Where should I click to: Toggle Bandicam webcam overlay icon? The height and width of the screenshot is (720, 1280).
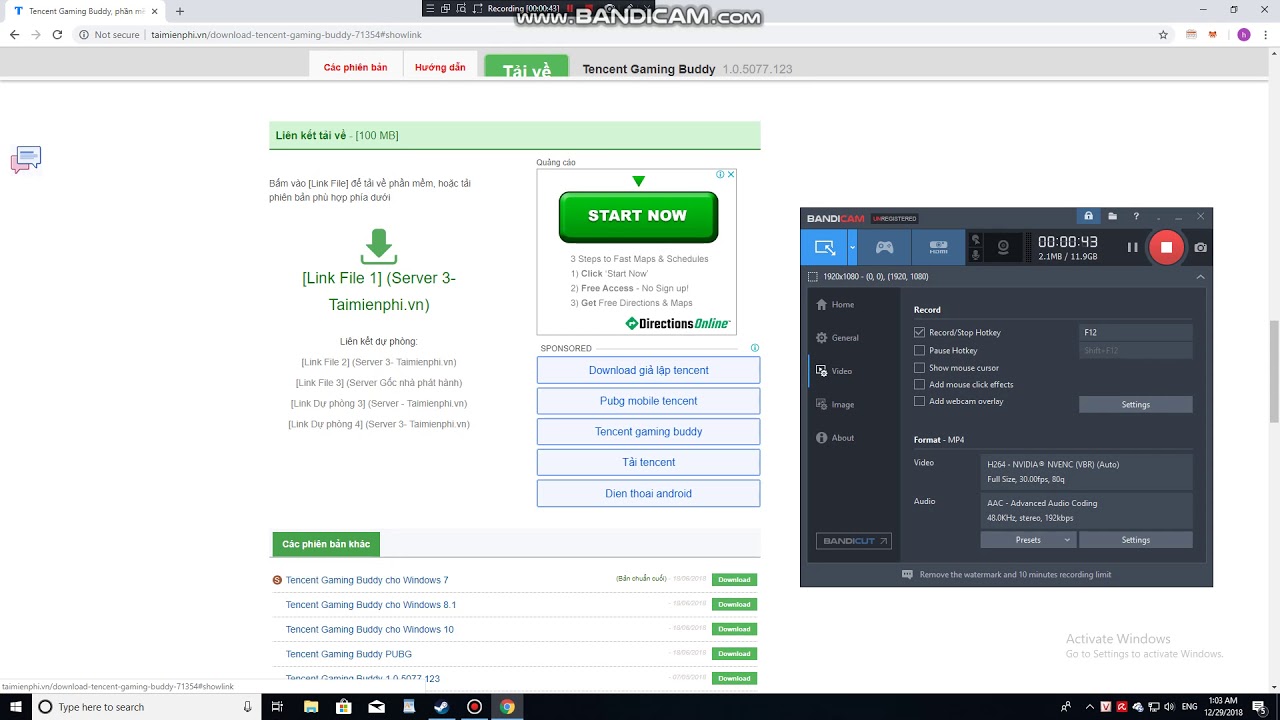click(1003, 247)
